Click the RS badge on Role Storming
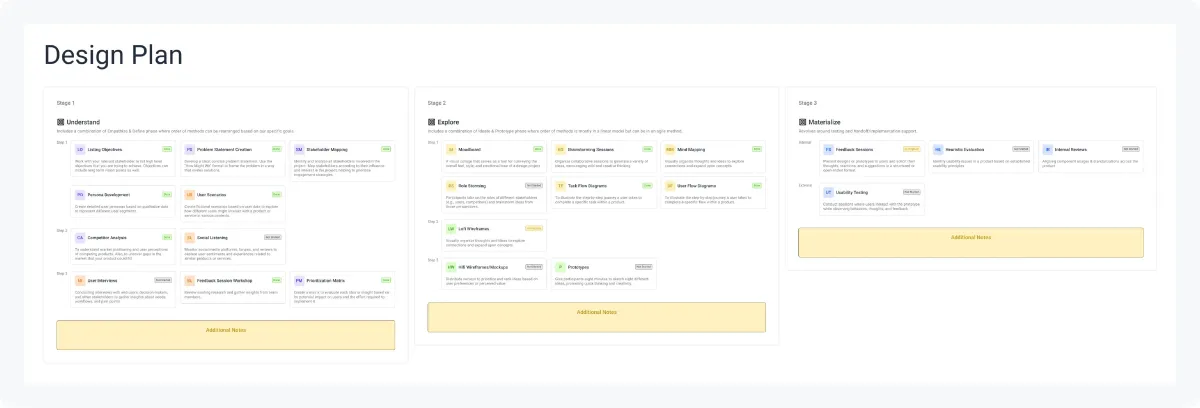1200x408 pixels. pos(451,186)
